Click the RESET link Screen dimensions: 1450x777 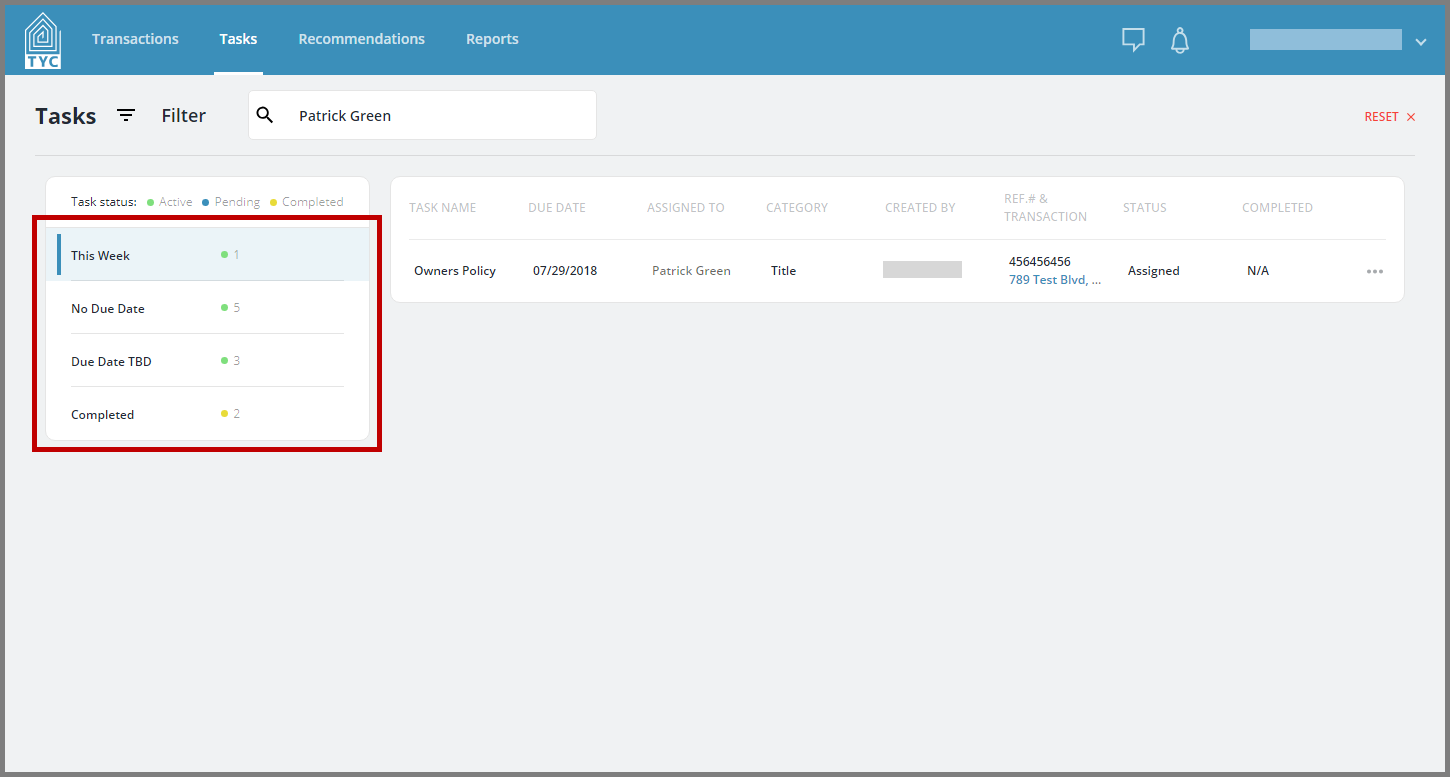pos(1381,117)
